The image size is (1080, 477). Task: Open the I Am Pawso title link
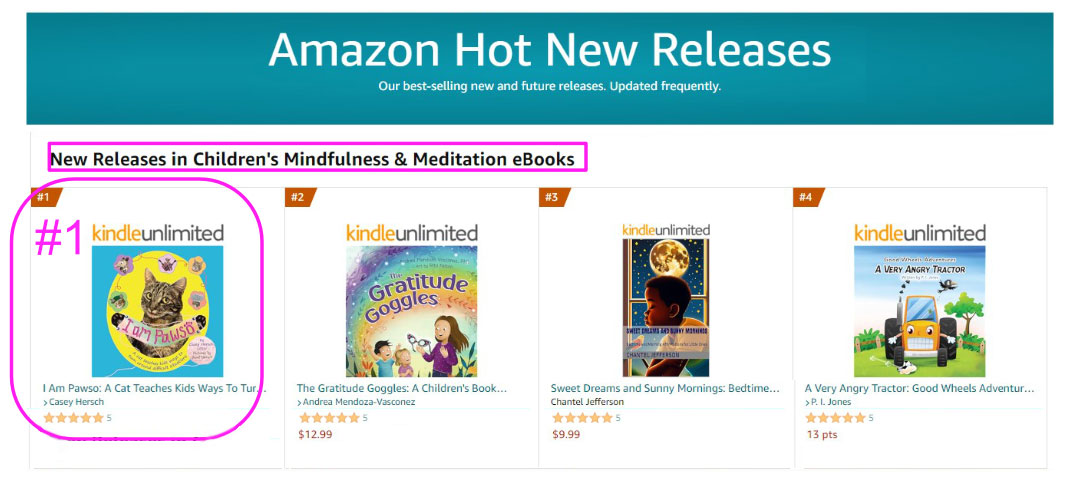[x=155, y=388]
